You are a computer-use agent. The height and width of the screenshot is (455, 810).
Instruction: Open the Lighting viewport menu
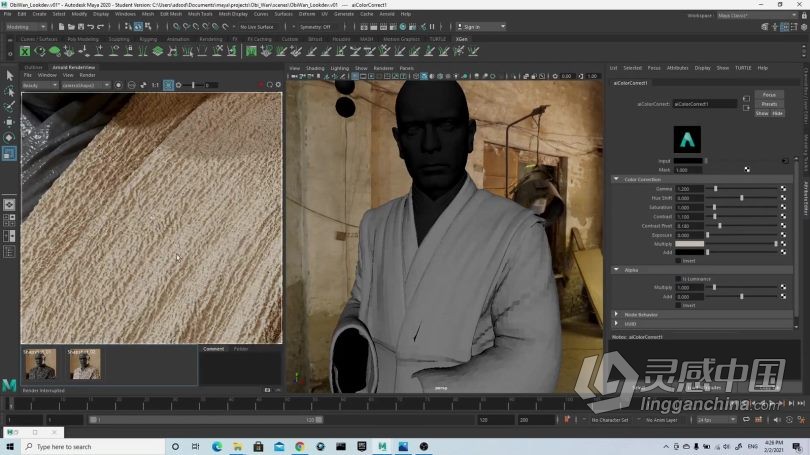coord(339,68)
